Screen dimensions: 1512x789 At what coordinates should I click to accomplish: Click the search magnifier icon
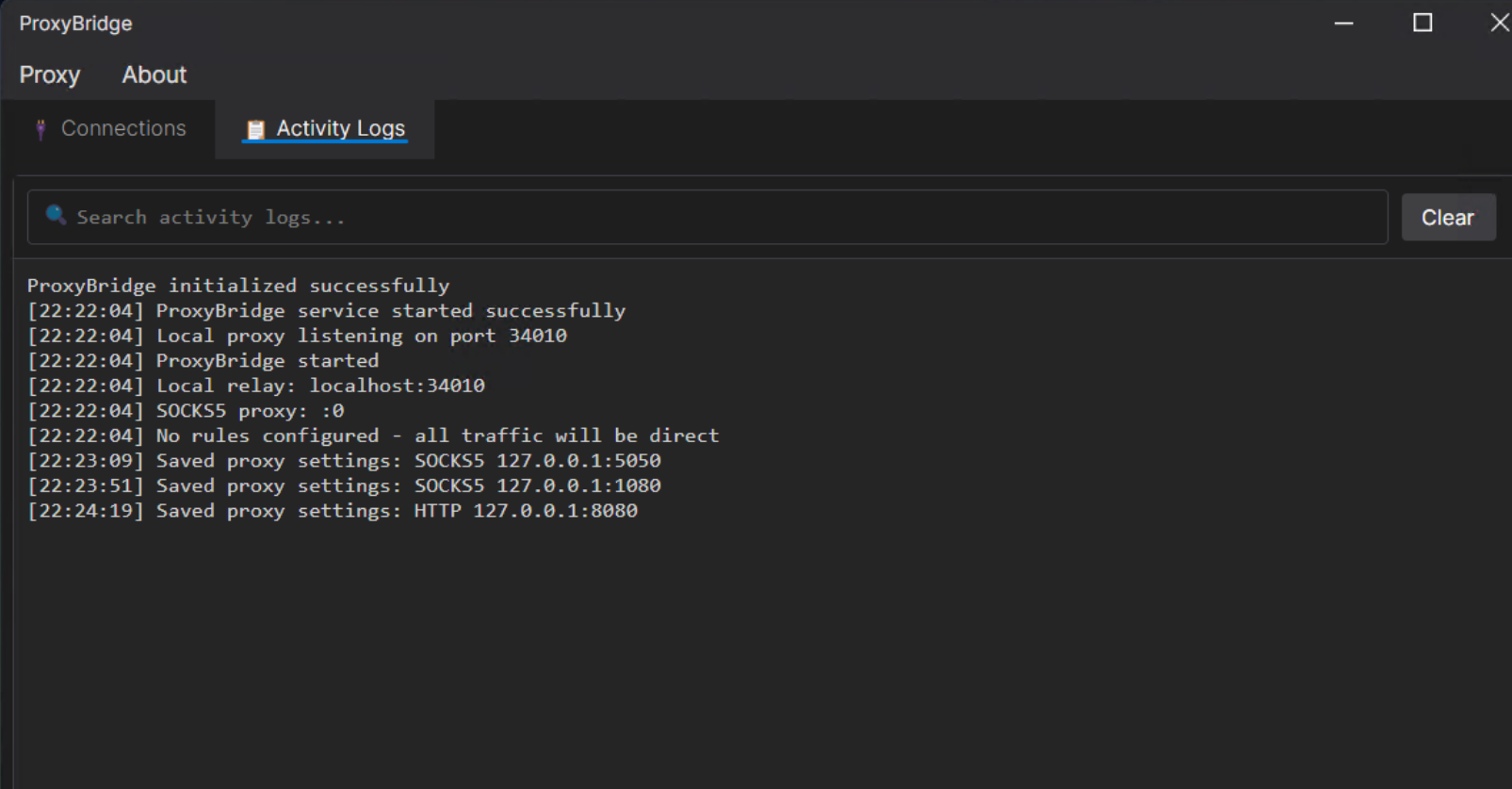(x=56, y=215)
